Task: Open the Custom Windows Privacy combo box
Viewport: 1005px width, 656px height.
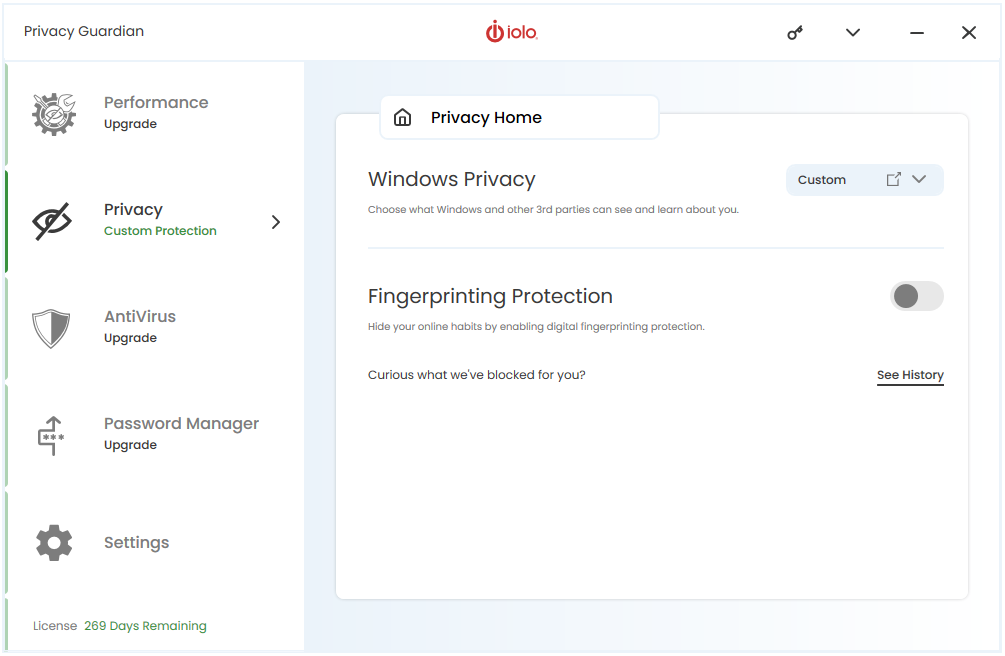Action: [x=865, y=180]
